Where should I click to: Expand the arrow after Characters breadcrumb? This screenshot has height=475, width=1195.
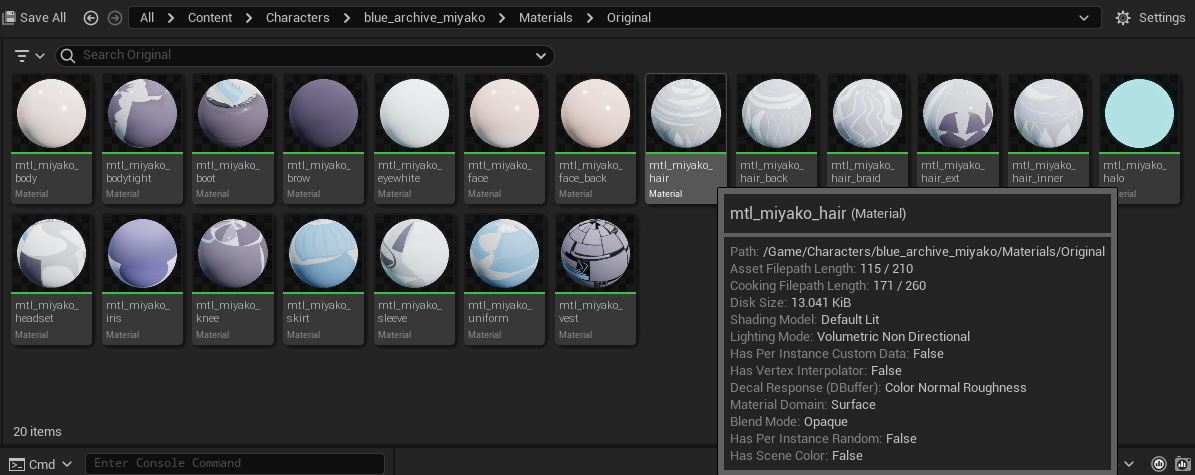point(347,18)
